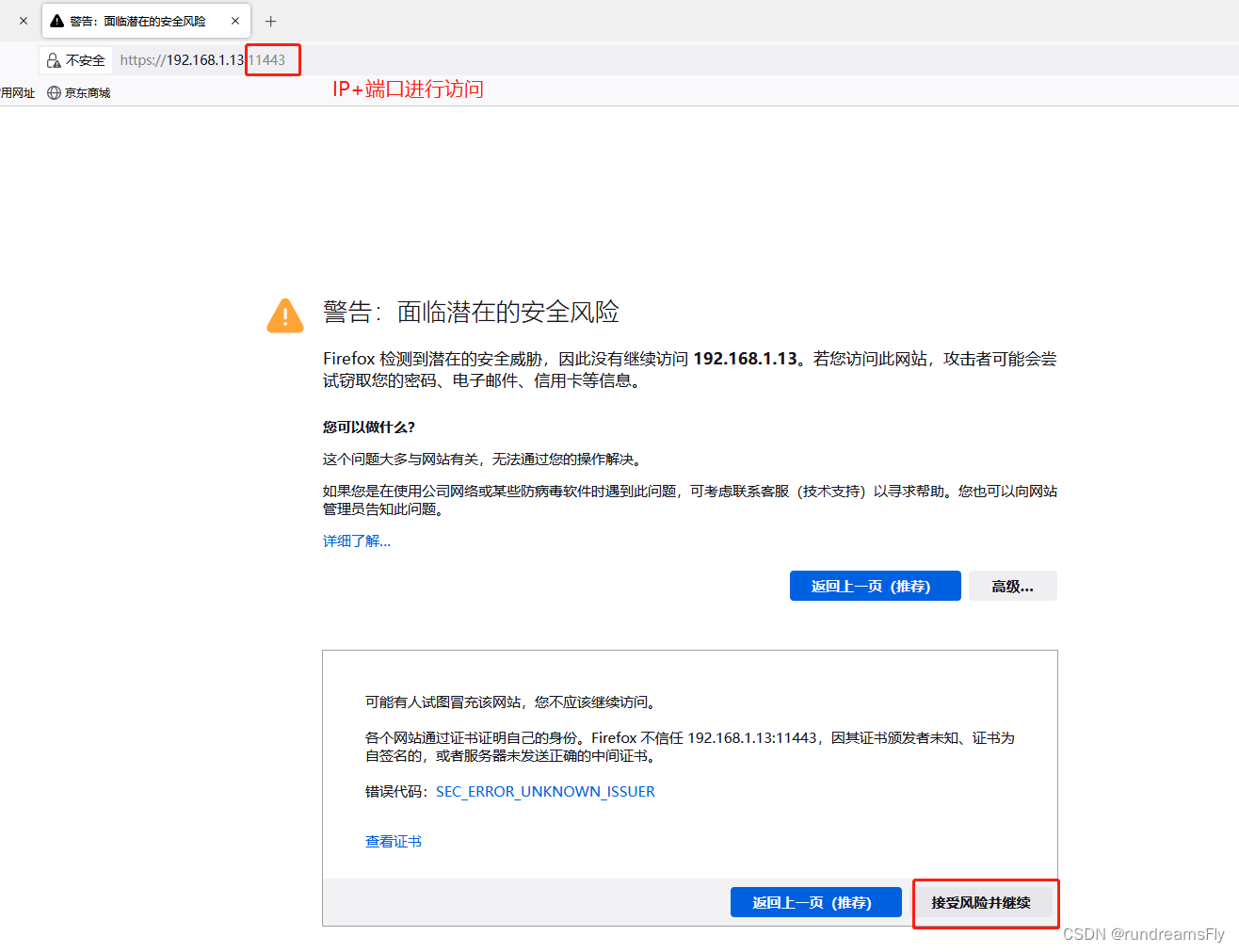Viewport: 1239px width, 952px height.
Task: Click the warning triangle tab favicon
Action: click(57, 21)
